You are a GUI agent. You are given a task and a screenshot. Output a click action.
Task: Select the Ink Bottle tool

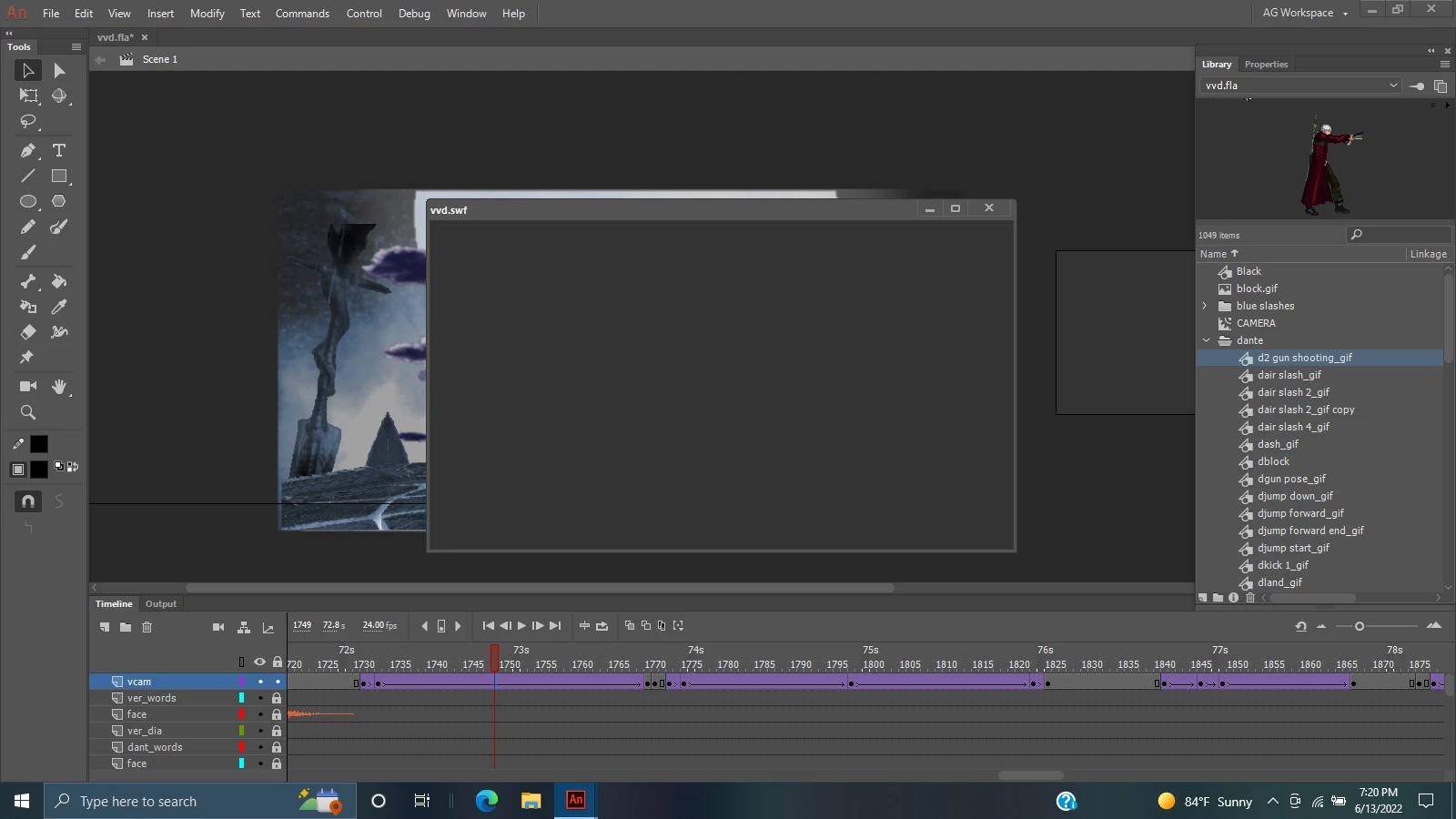28,307
